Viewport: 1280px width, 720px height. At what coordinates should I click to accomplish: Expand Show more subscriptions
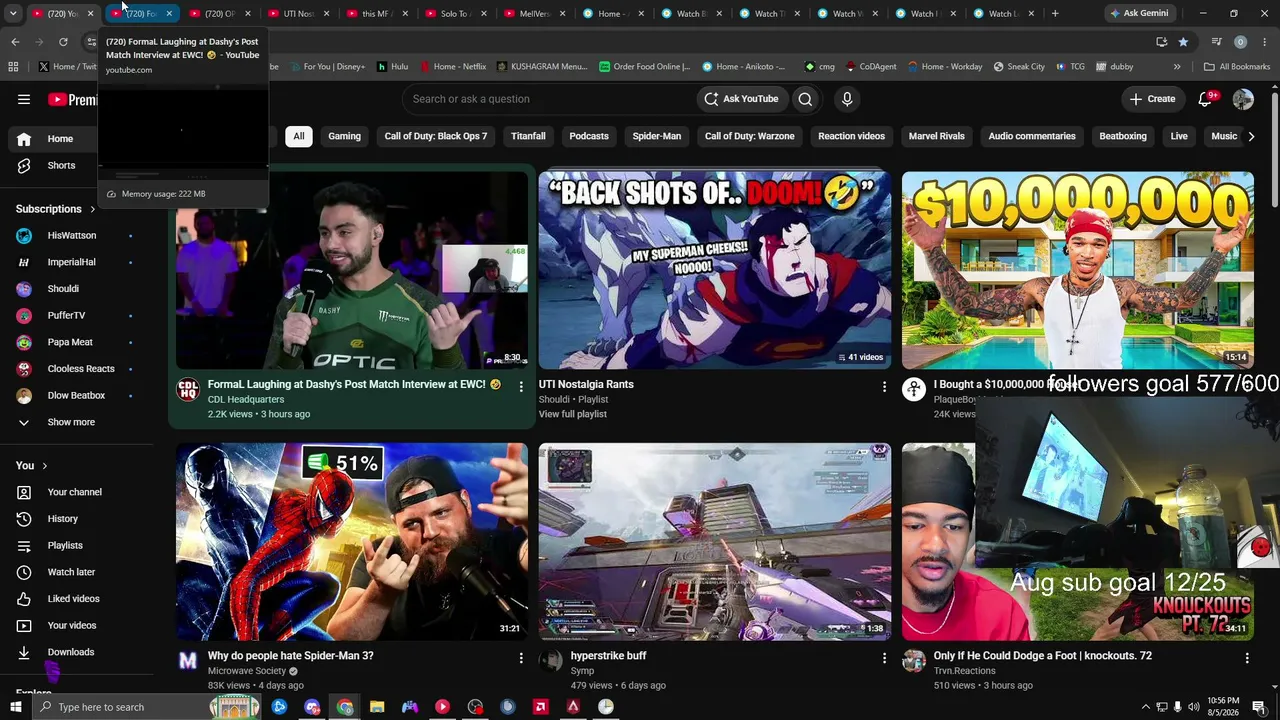point(71,422)
